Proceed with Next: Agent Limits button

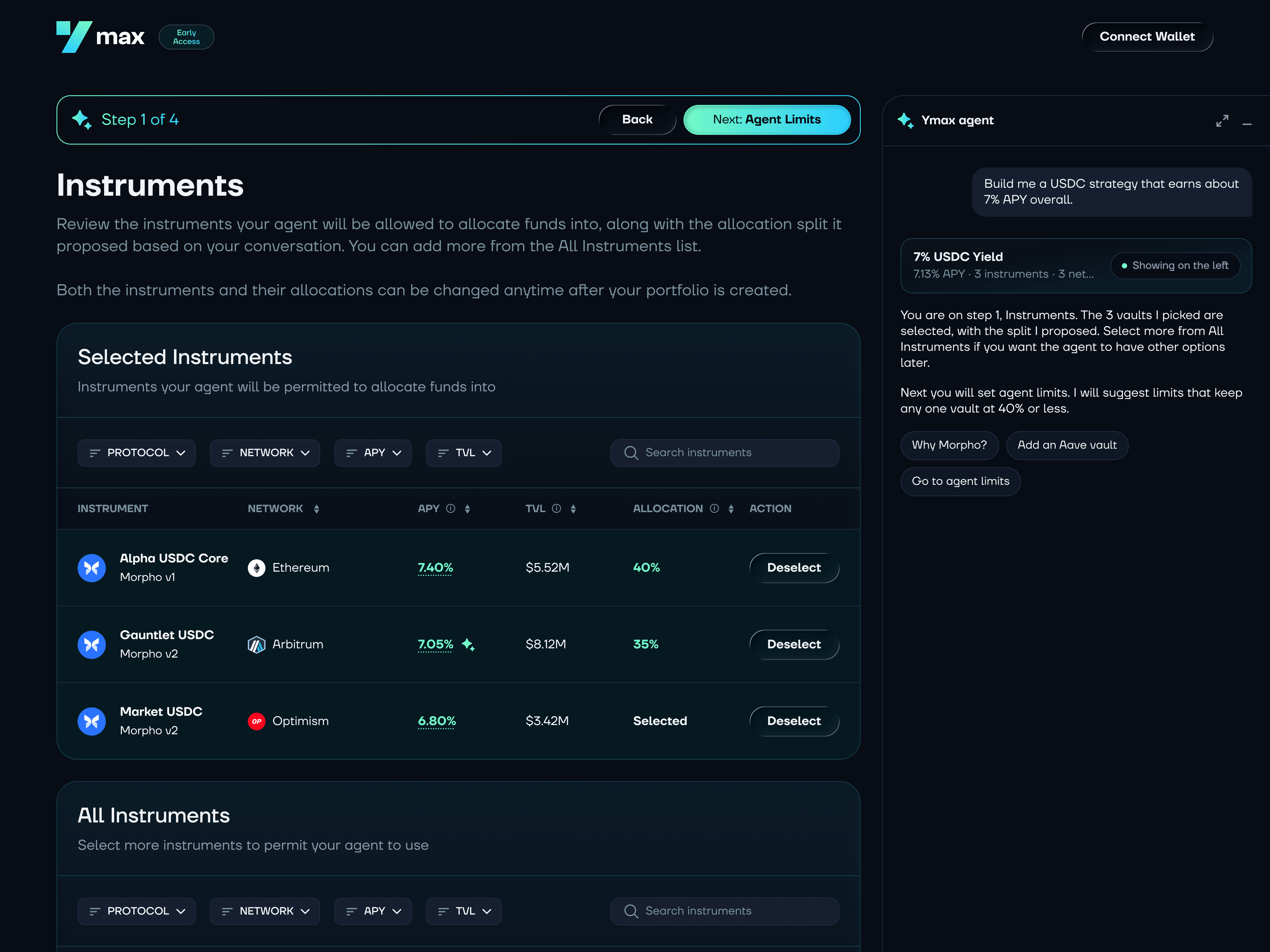(x=767, y=119)
